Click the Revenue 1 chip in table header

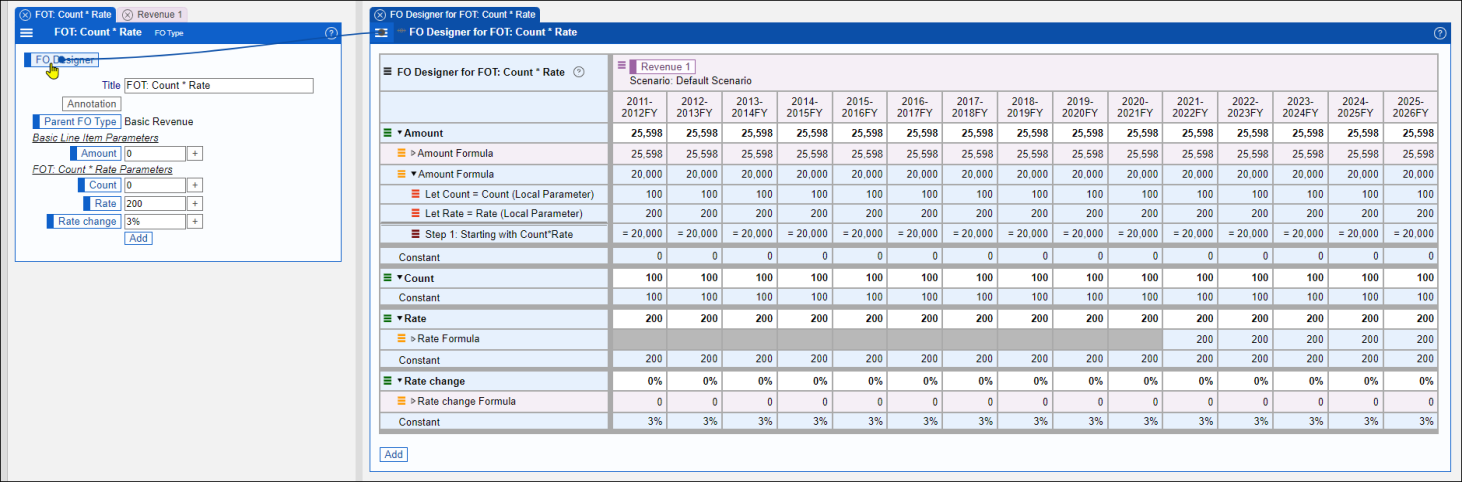[662, 67]
